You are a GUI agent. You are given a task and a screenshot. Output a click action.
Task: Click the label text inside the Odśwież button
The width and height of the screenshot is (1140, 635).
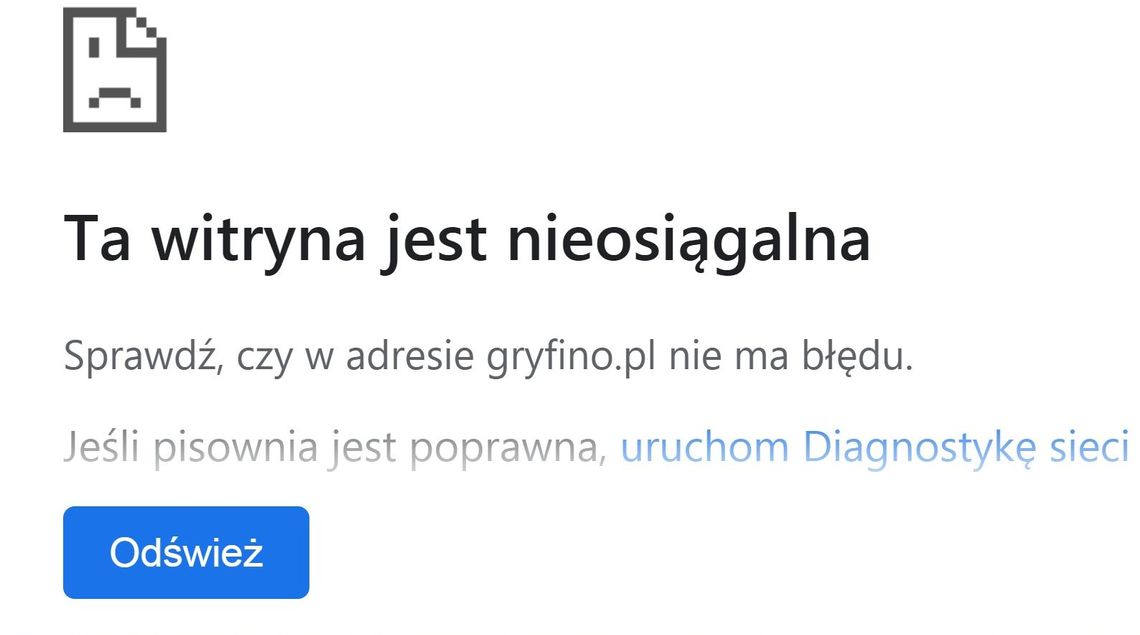pos(186,551)
